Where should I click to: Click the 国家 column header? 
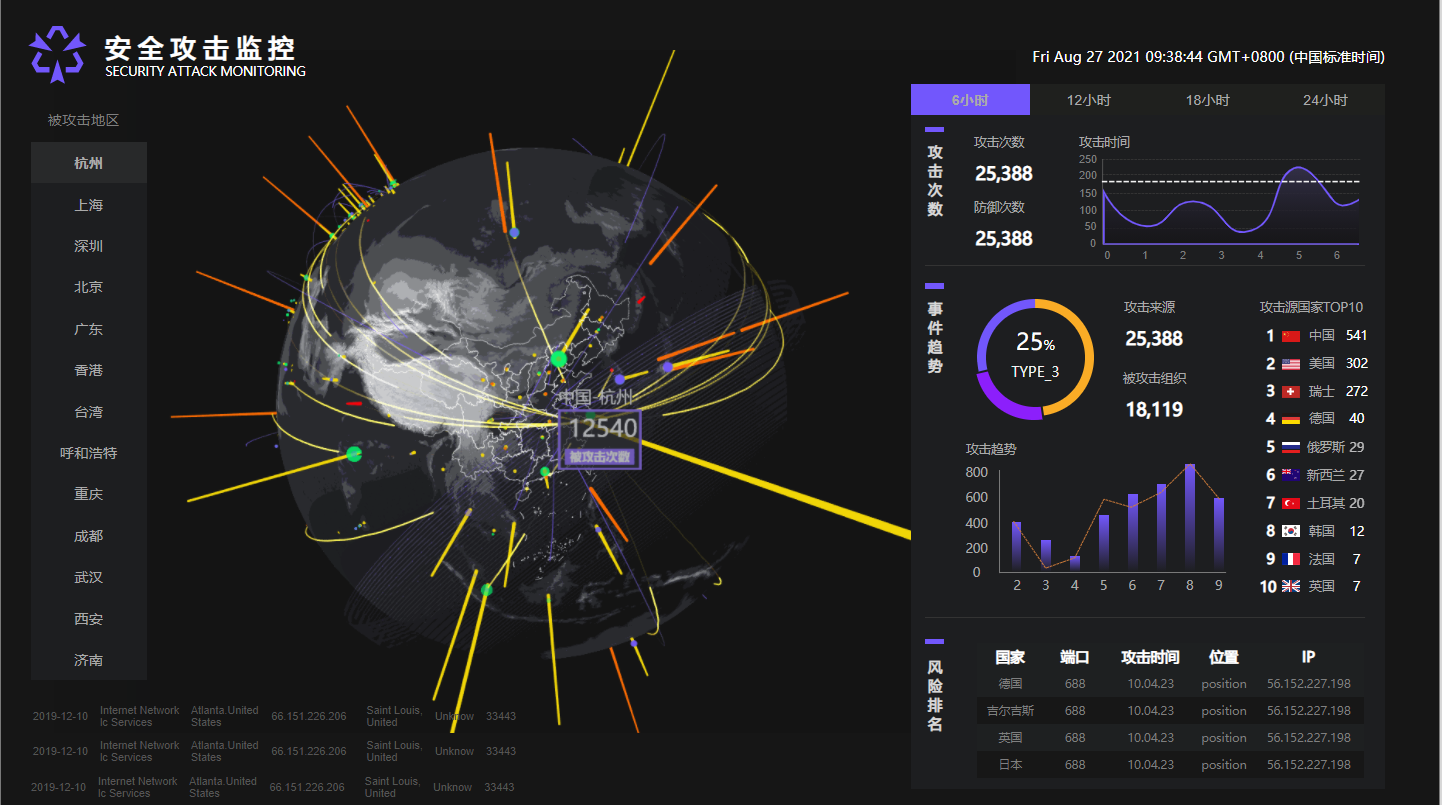[x=1010, y=657]
